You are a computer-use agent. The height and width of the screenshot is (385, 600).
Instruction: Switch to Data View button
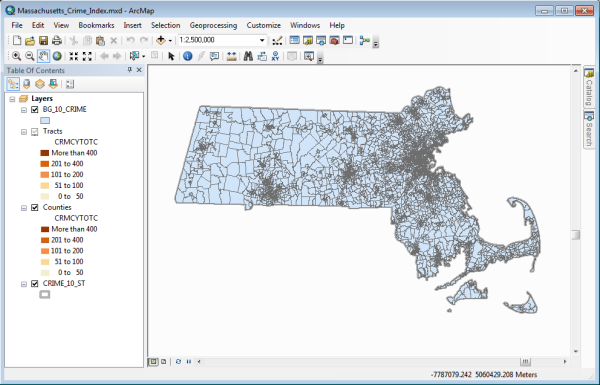pos(153,361)
